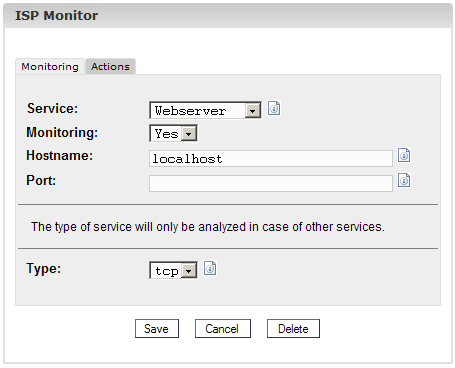This screenshot has width=455, height=368.
Task: Click the Hostname: label text
Action: 60,155
